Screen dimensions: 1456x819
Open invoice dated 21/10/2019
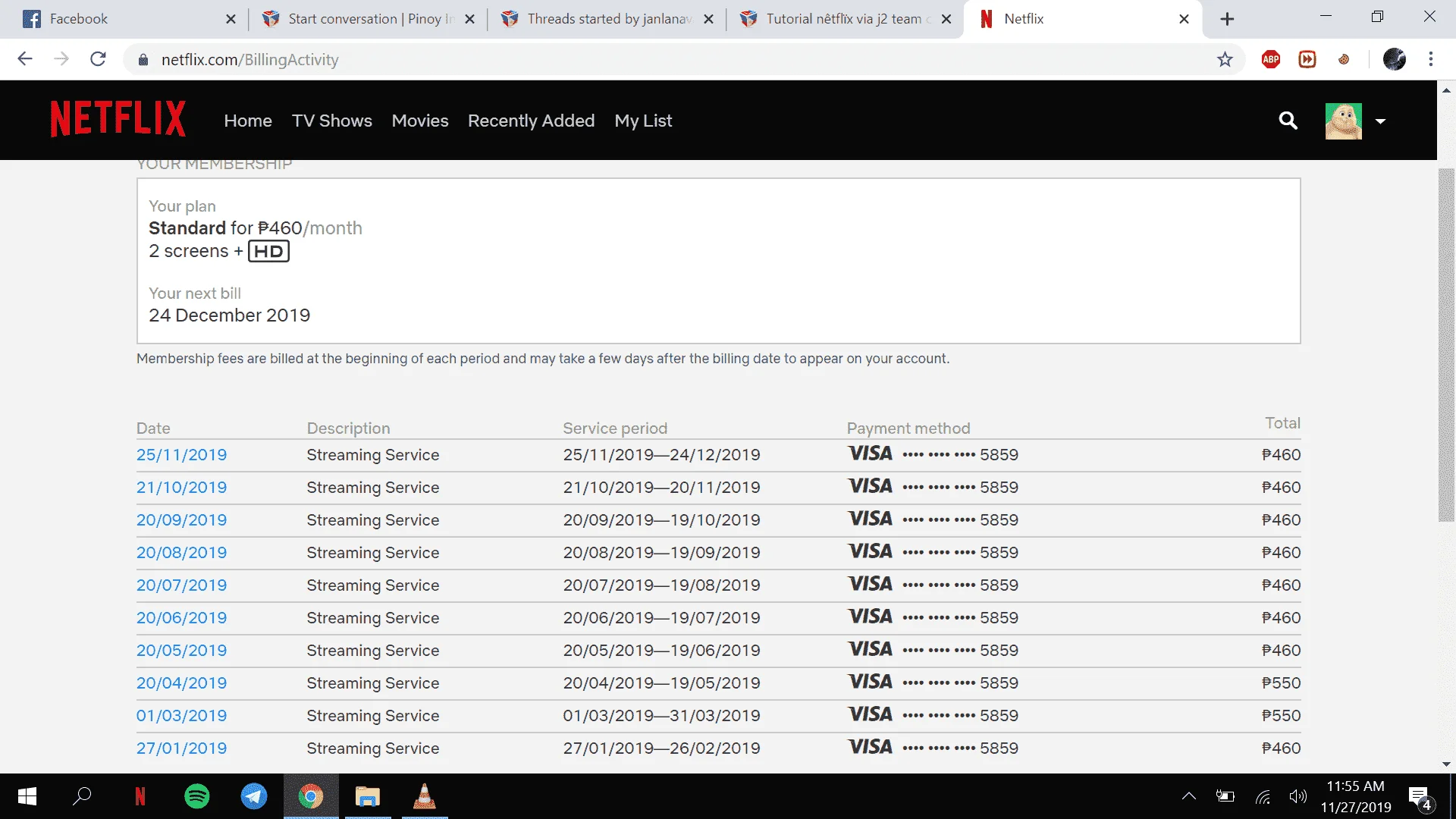point(181,488)
